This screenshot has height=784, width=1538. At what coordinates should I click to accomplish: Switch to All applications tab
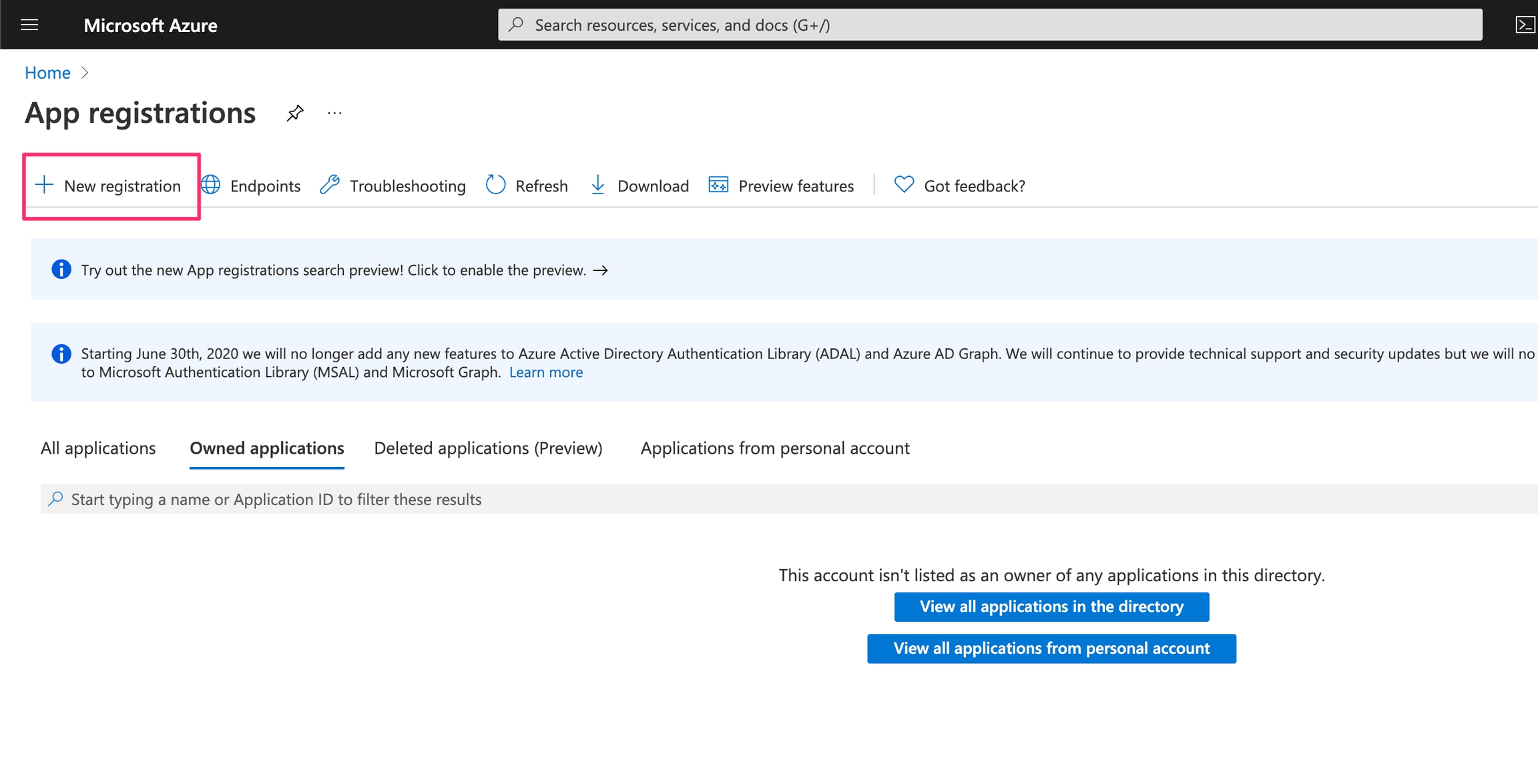click(x=98, y=448)
